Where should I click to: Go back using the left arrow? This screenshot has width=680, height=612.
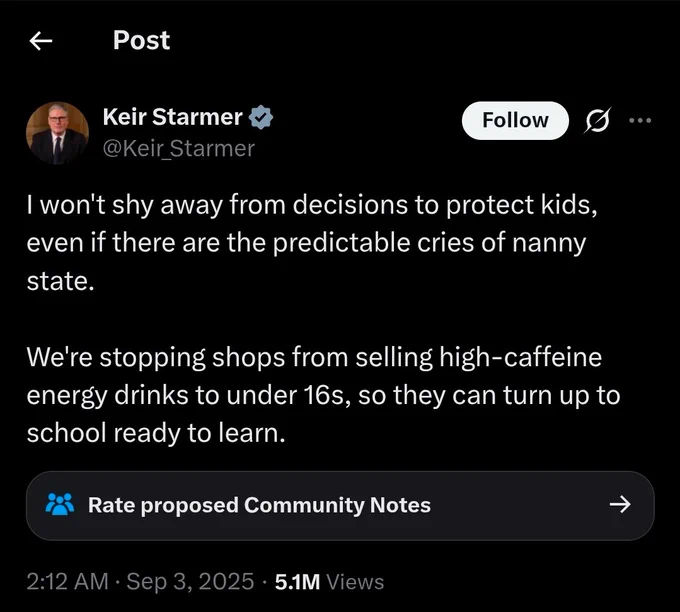click(41, 41)
